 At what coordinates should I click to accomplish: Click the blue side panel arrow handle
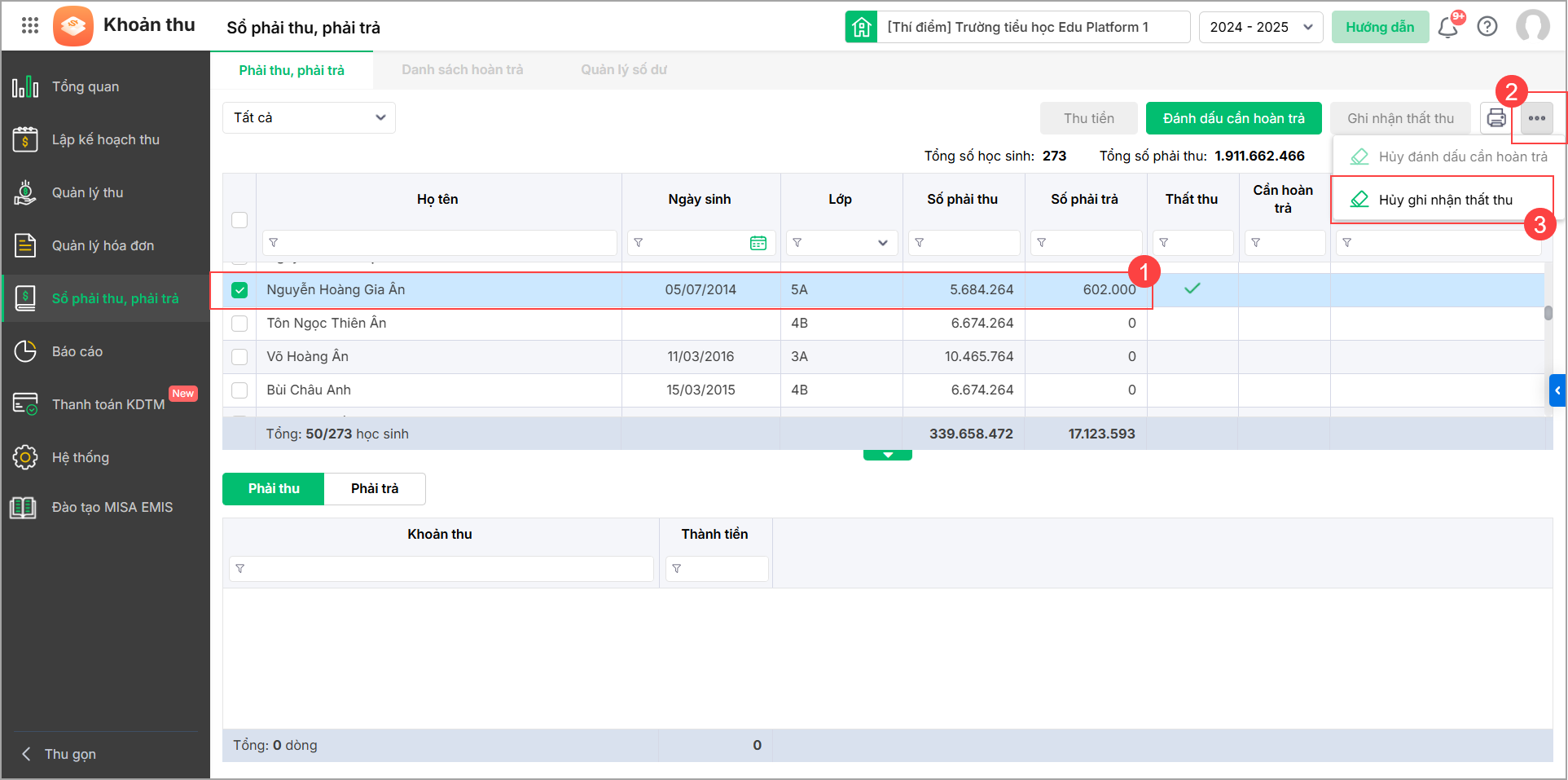[x=1557, y=390]
